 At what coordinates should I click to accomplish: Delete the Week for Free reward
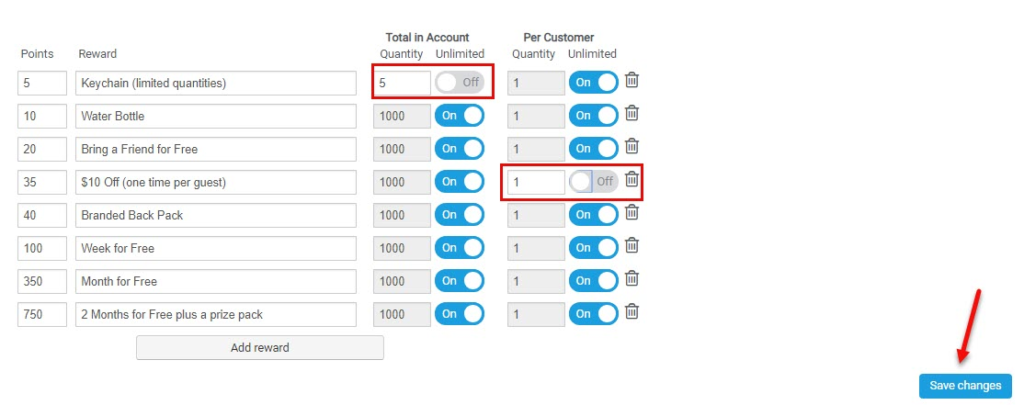click(x=632, y=246)
